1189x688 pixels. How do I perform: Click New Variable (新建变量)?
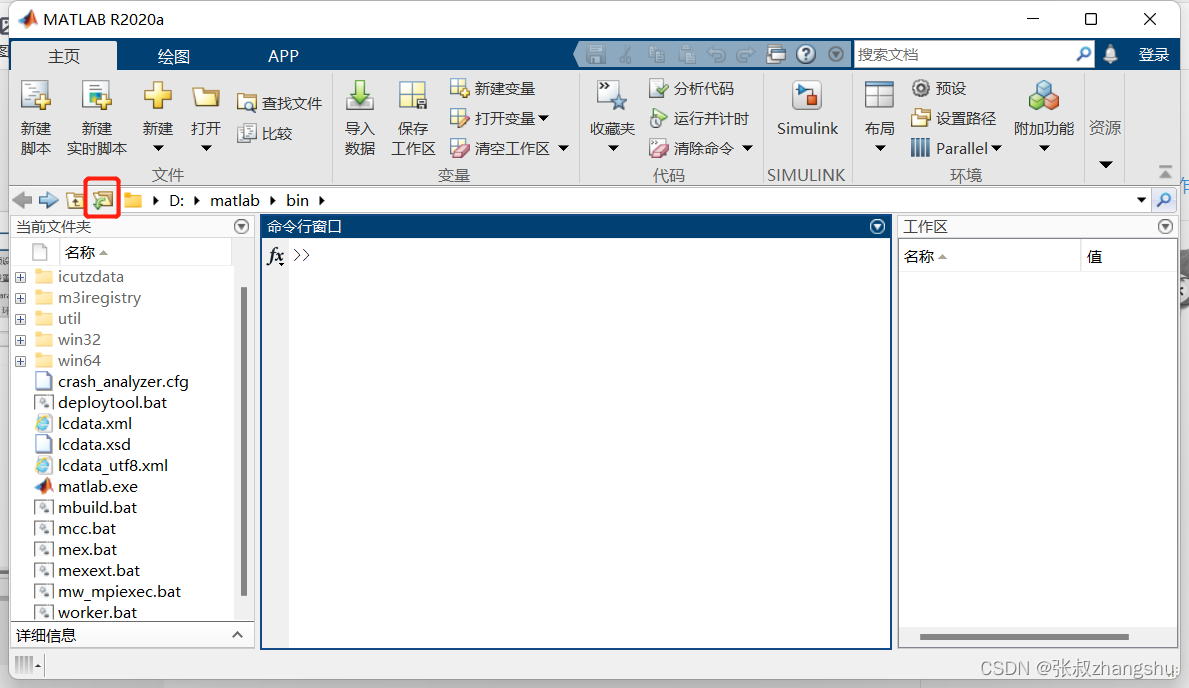point(492,88)
